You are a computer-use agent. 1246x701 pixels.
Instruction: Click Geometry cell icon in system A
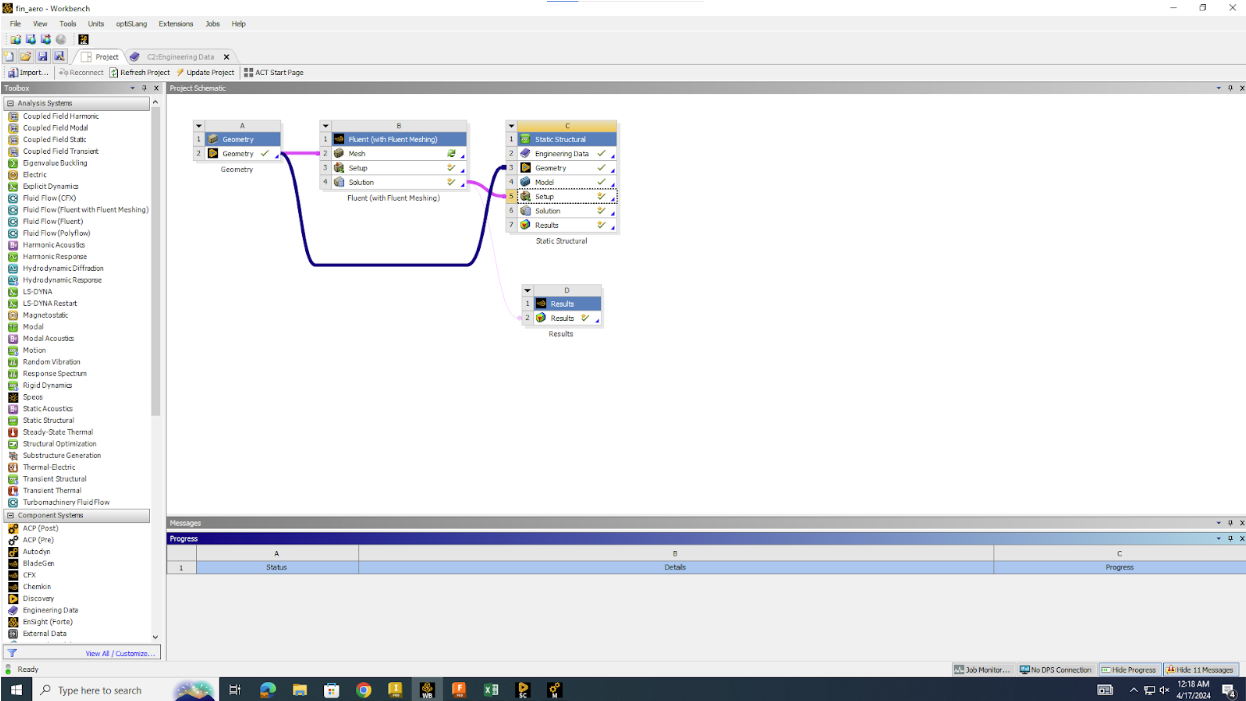point(213,154)
